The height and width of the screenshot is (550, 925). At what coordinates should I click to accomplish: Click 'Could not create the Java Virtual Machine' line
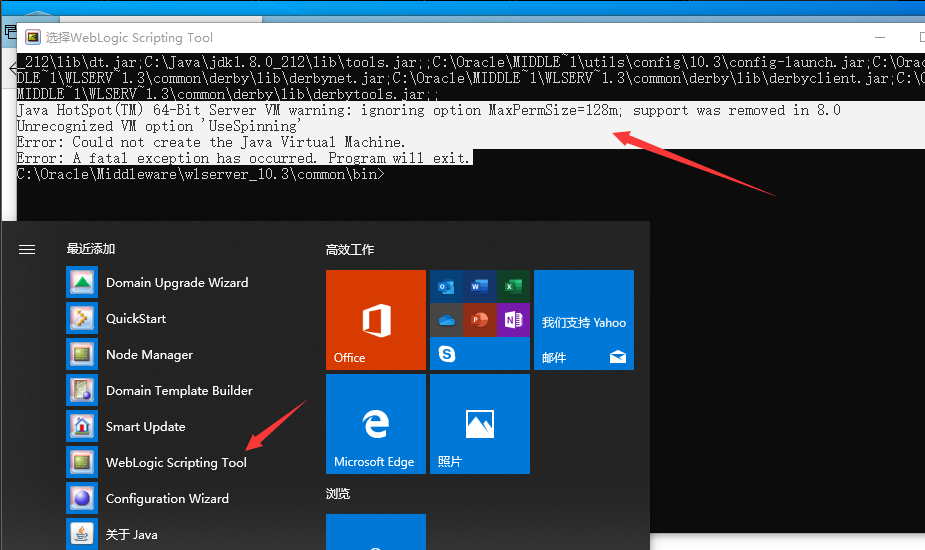(211, 142)
